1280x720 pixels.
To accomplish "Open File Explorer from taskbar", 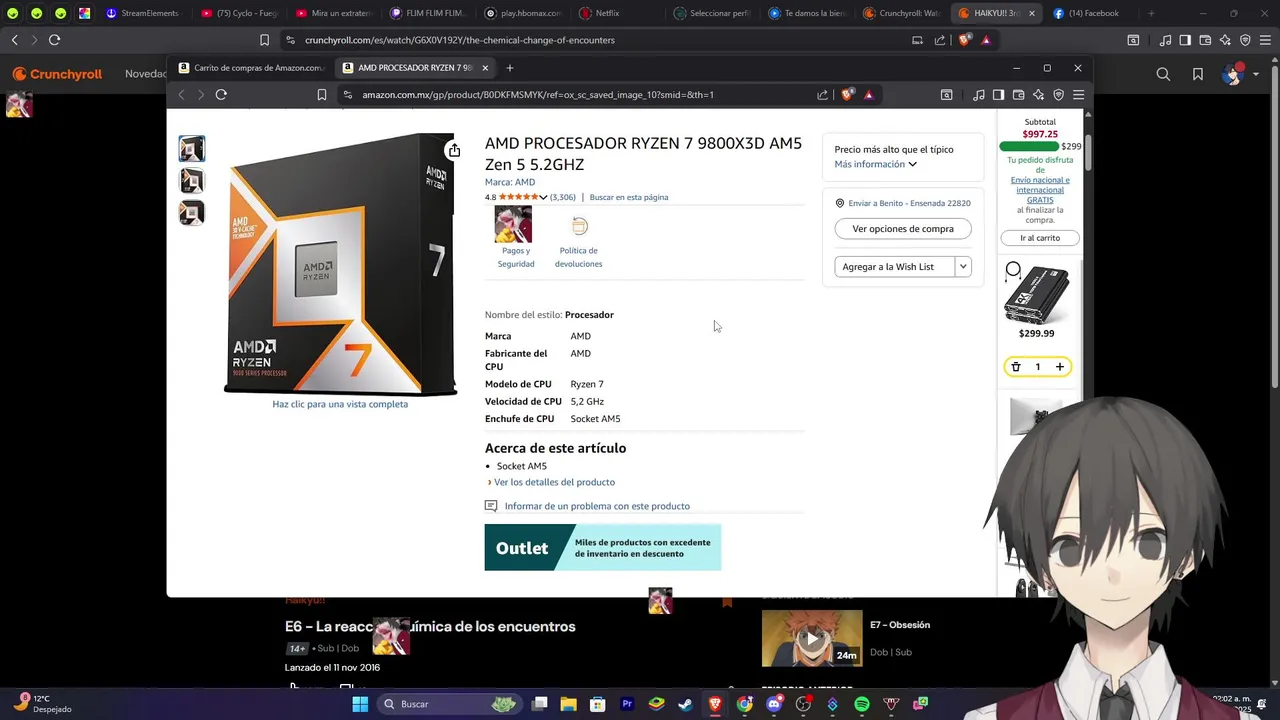I will pos(568,704).
